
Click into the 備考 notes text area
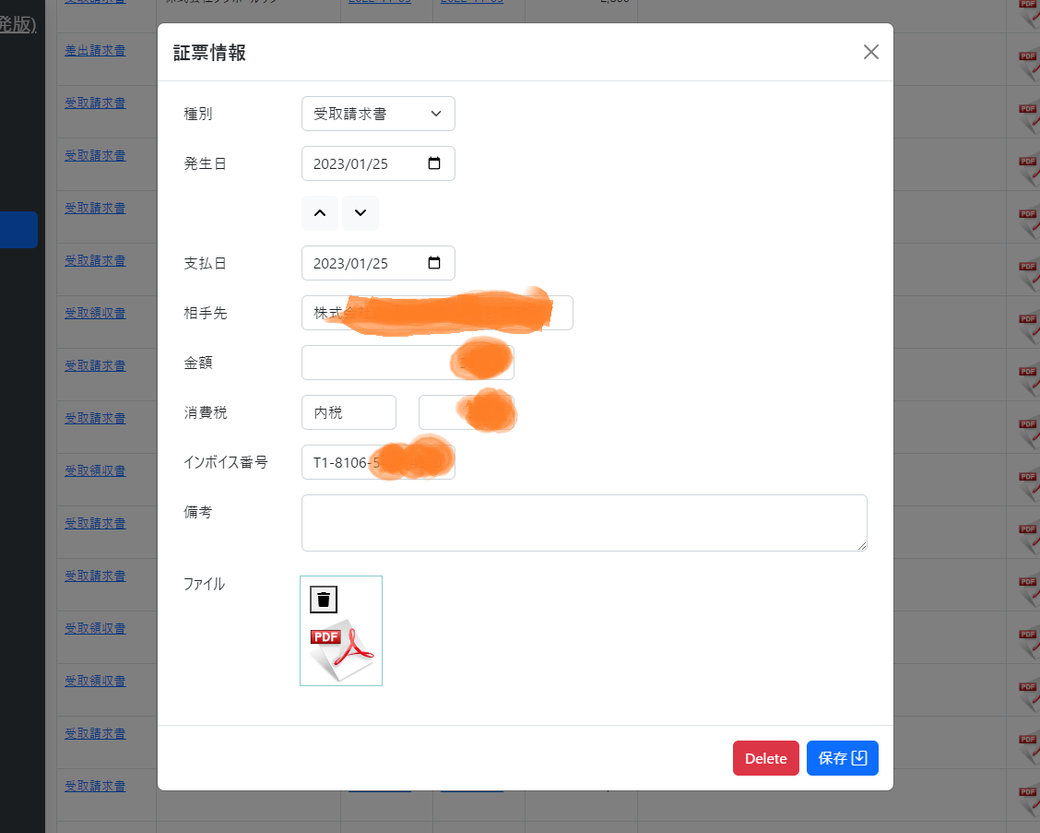coord(584,522)
